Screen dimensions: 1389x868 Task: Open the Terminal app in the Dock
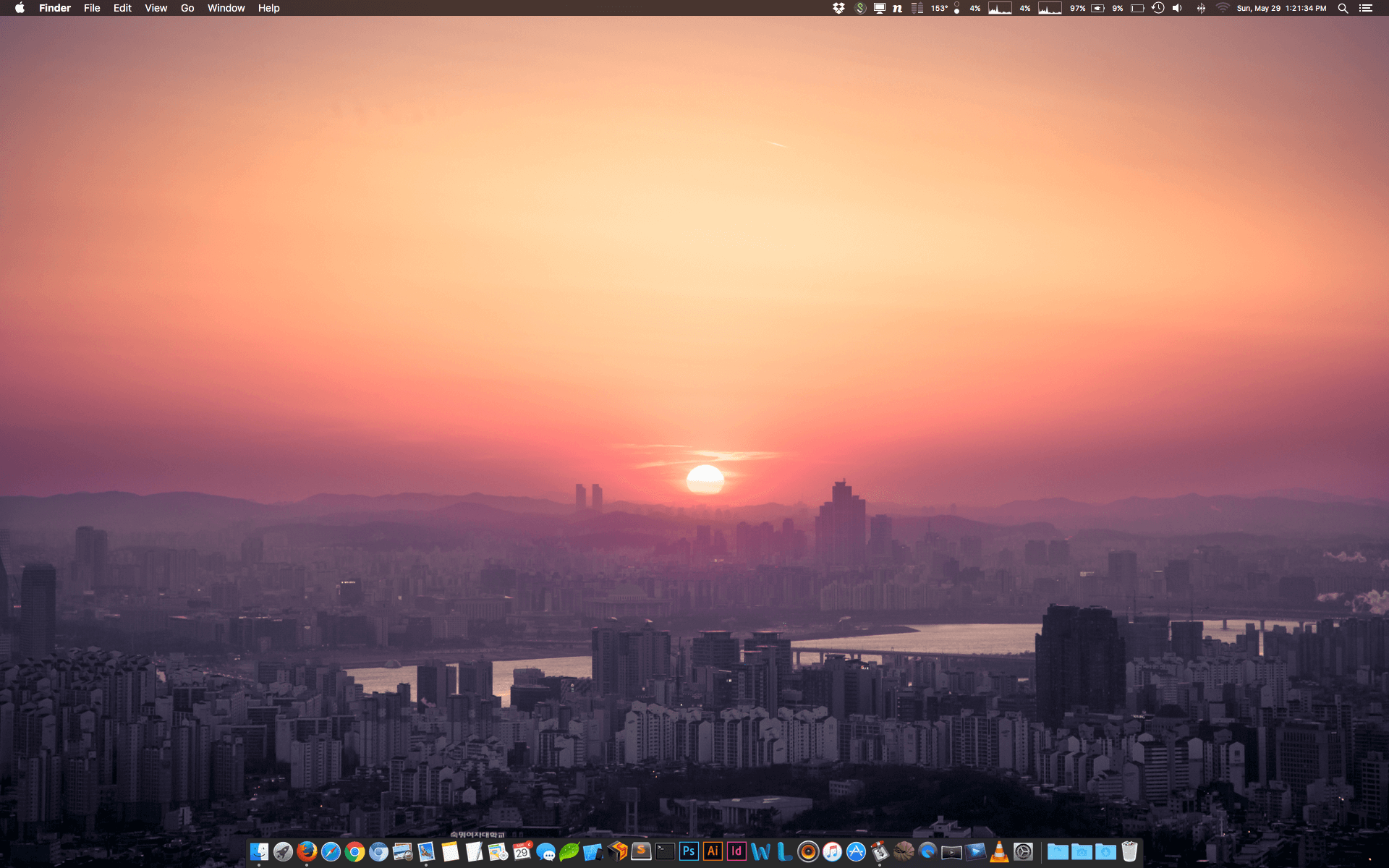pos(665,851)
